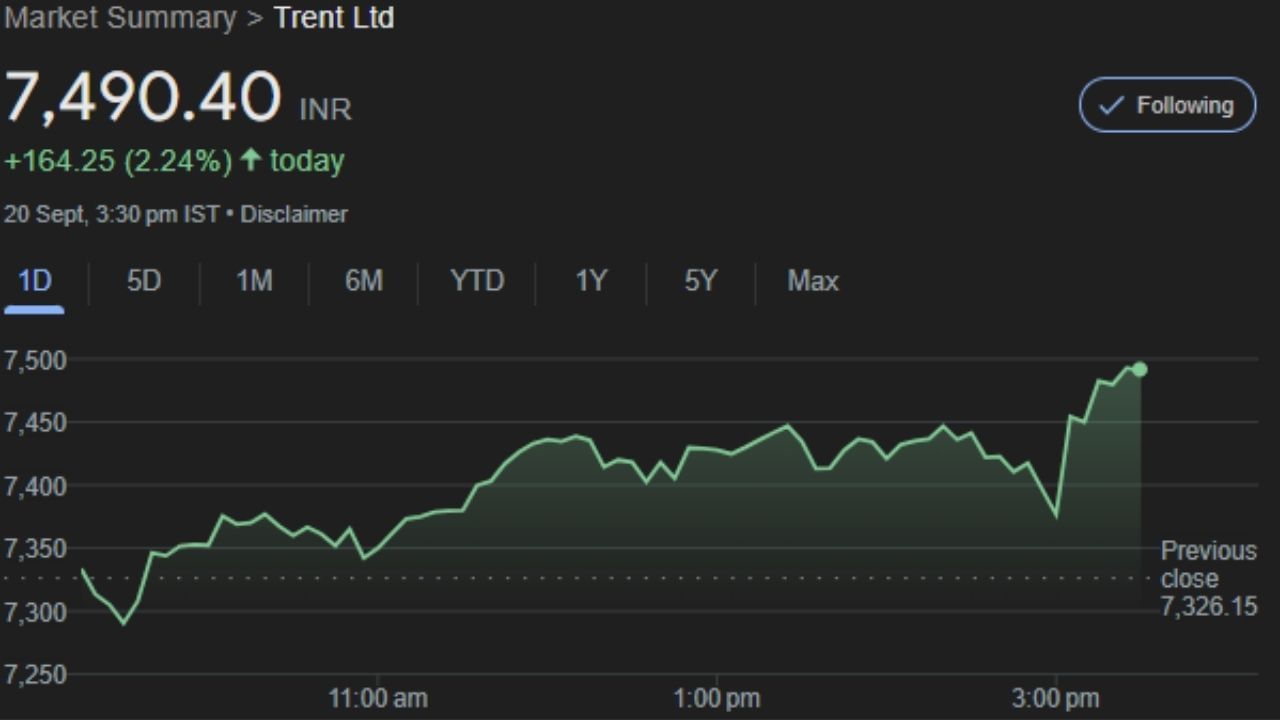
Task: Select the YTD time range tab
Action: coord(477,281)
